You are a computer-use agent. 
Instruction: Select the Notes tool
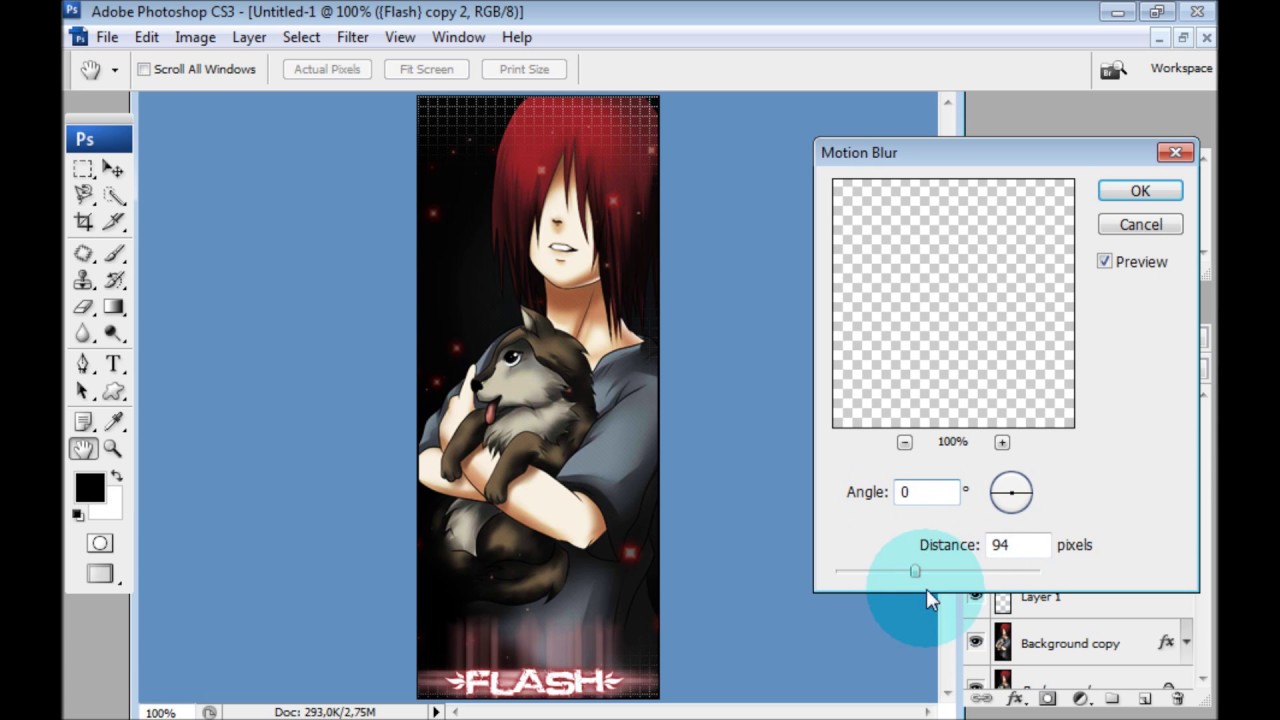[x=84, y=423]
